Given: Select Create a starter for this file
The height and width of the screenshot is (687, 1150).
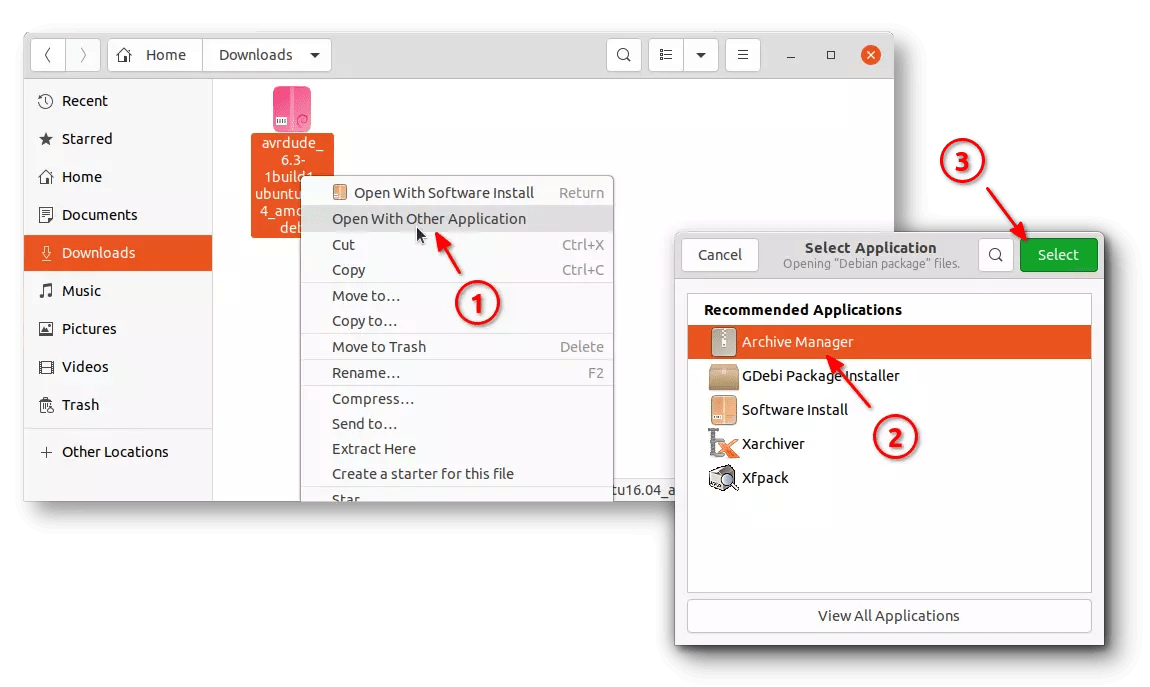Looking at the screenshot, I should tap(457, 474).
